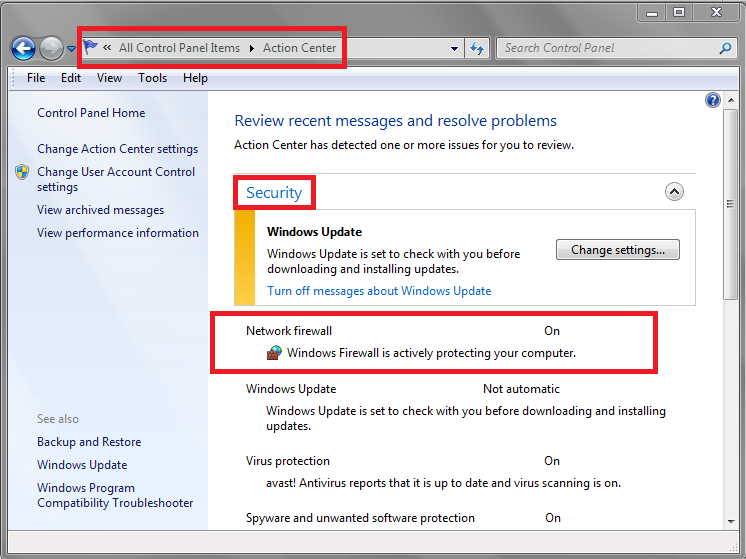This screenshot has width=746, height=559.
Task: Click the blue Help question mark
Action: 713,100
